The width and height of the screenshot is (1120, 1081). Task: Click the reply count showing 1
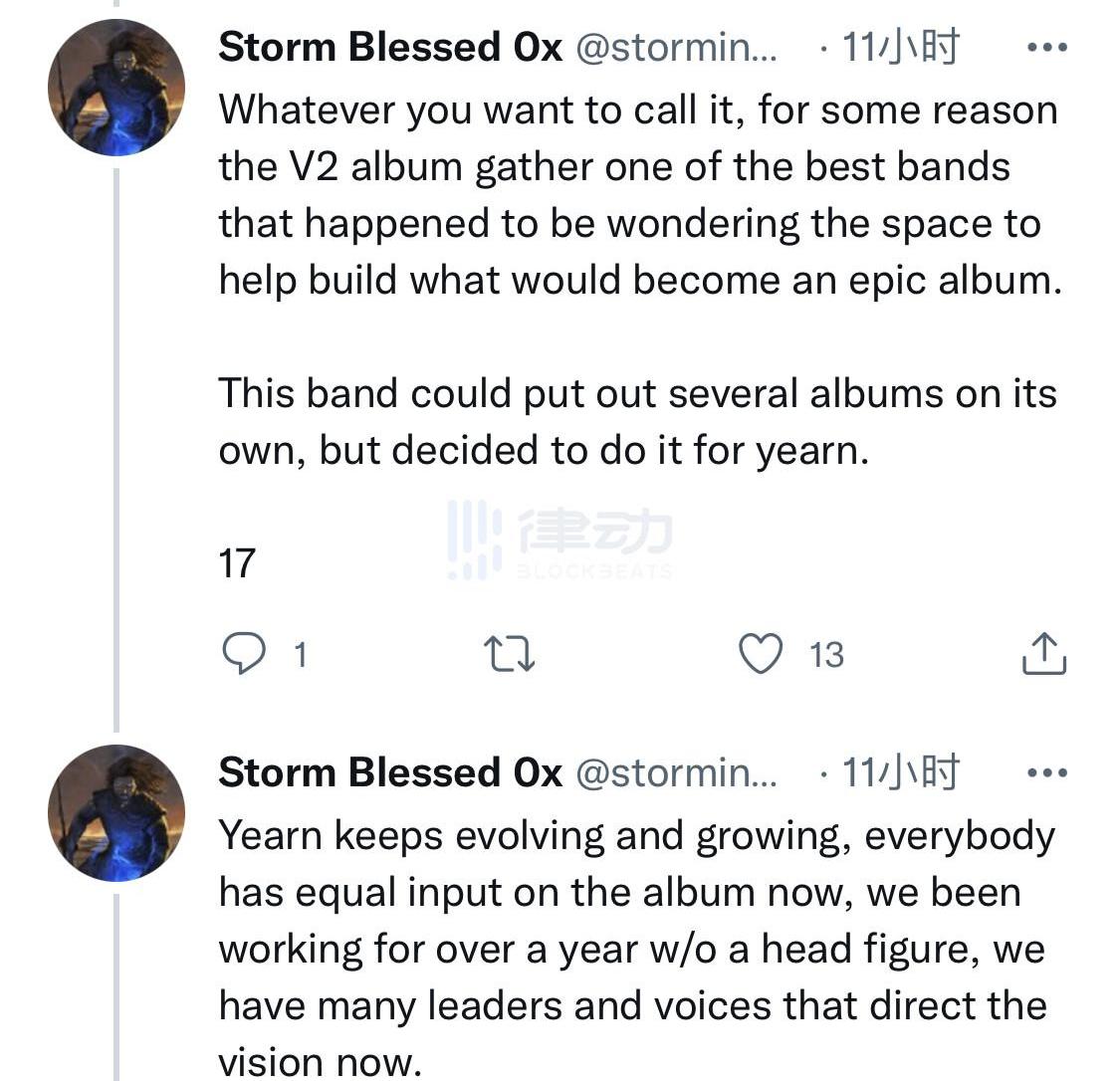coord(301,655)
